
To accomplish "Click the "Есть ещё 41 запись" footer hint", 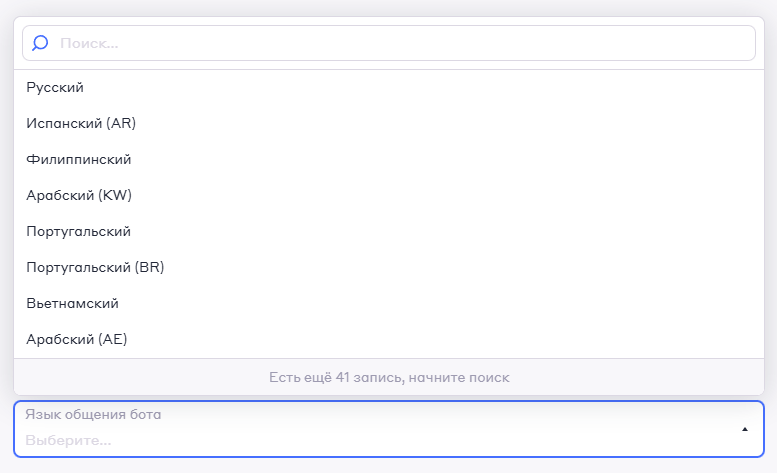I will pyautogui.click(x=389, y=378).
